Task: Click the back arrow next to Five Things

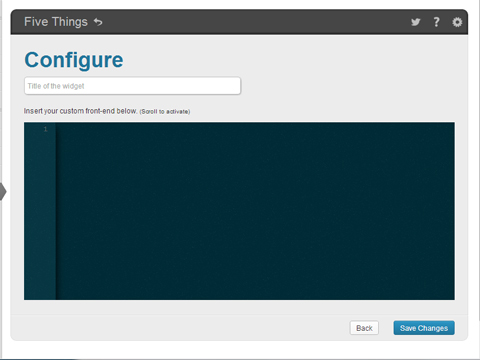Action: [98, 22]
